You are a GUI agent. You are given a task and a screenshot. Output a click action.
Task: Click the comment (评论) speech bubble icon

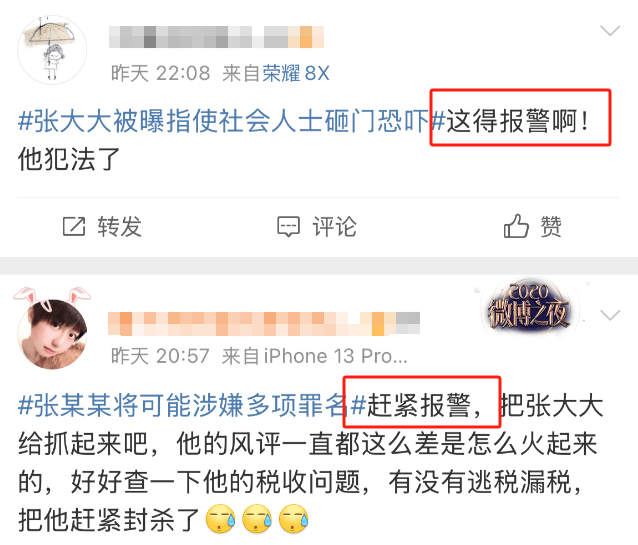tap(288, 226)
